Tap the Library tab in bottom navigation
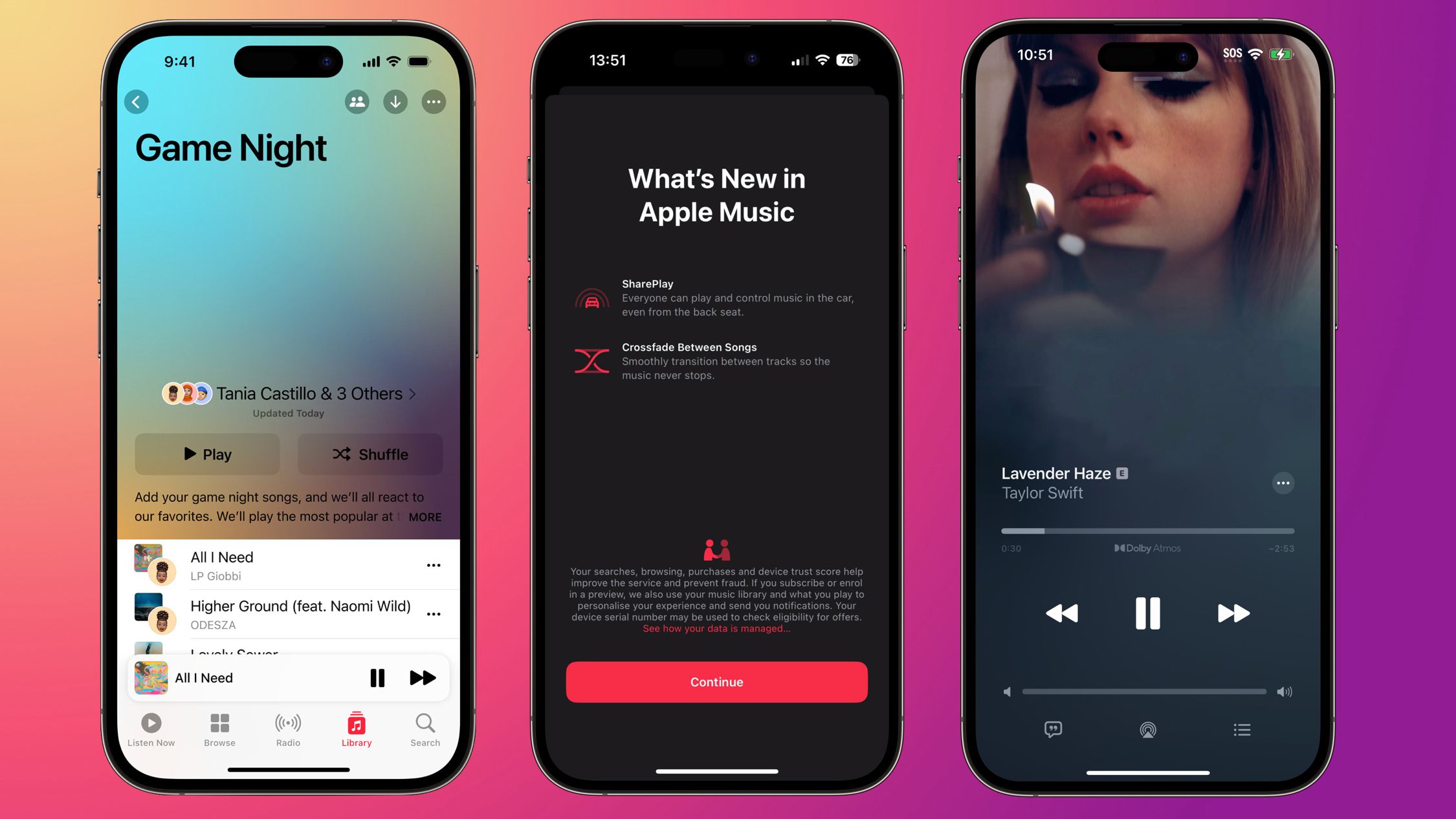Viewport: 1456px width, 819px height. [357, 728]
